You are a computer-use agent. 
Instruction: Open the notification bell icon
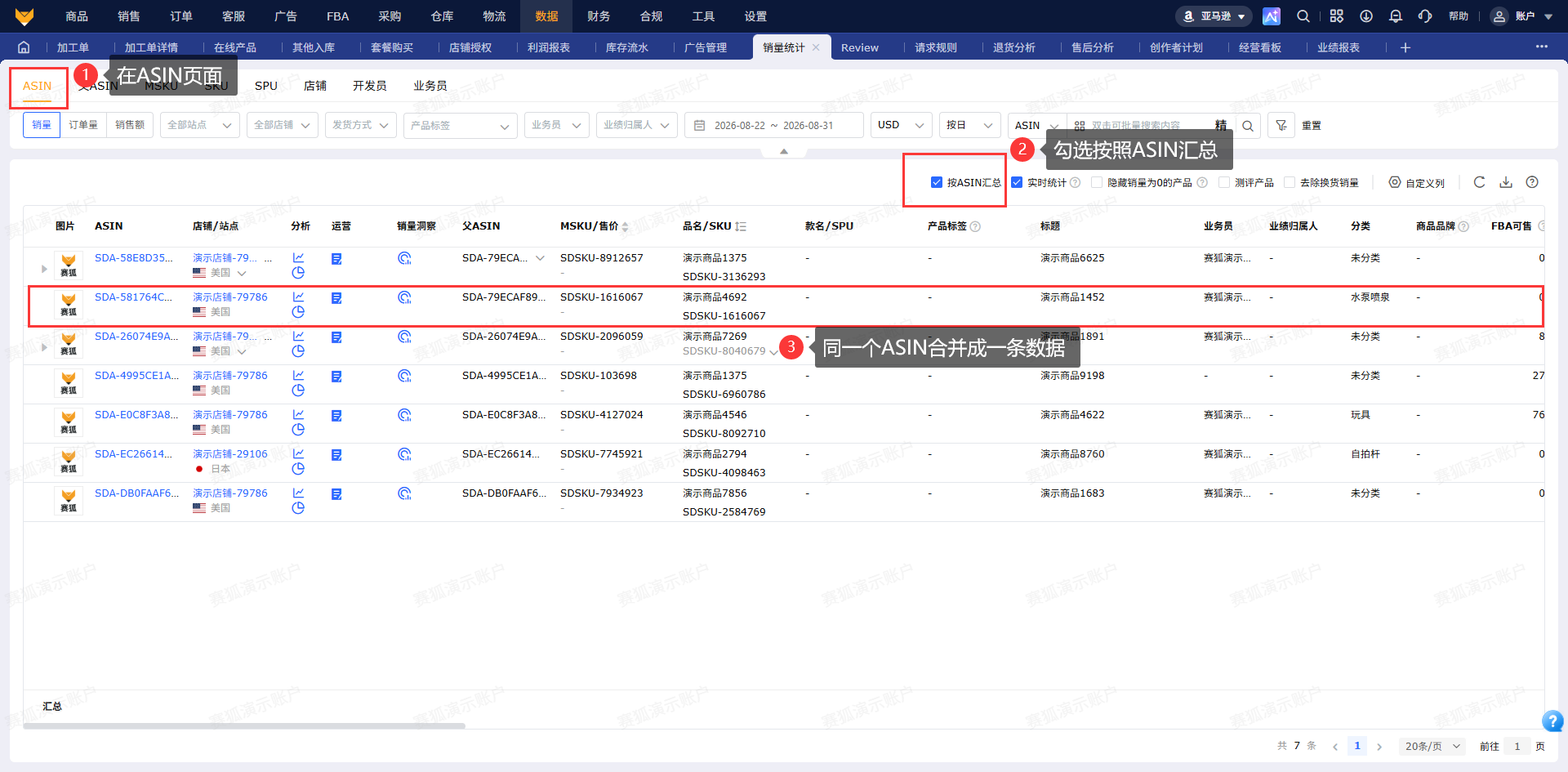click(x=1396, y=16)
